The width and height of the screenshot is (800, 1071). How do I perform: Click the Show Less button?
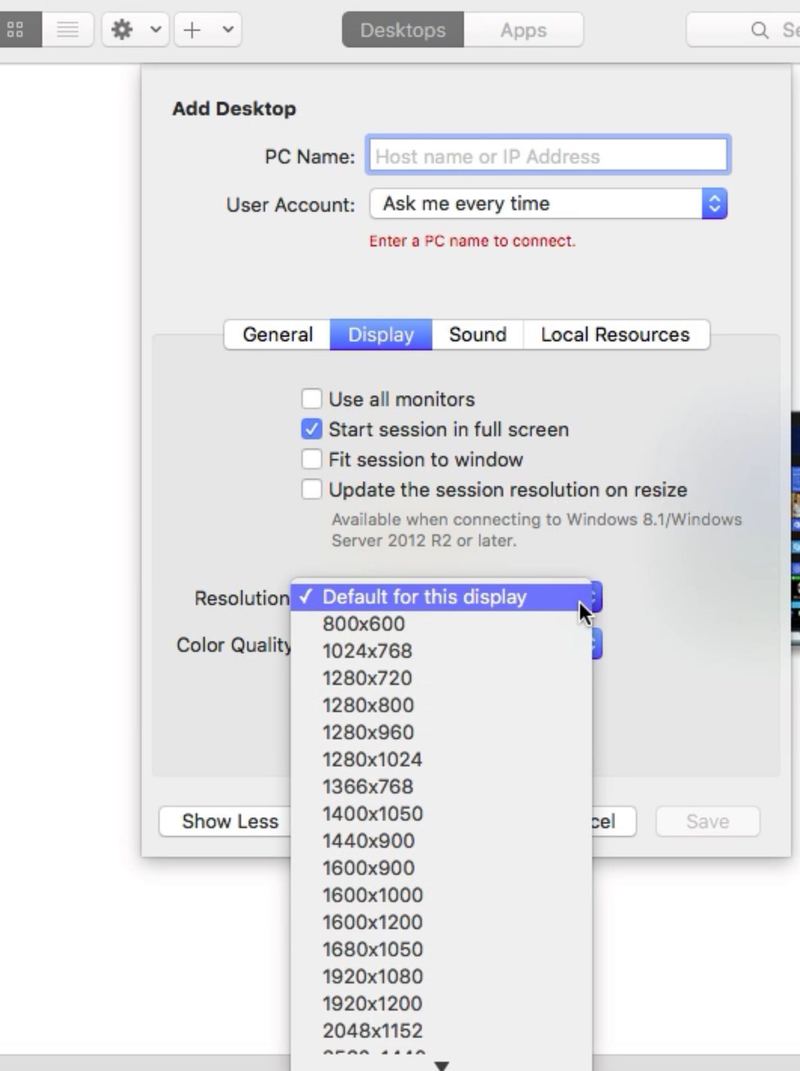click(229, 821)
